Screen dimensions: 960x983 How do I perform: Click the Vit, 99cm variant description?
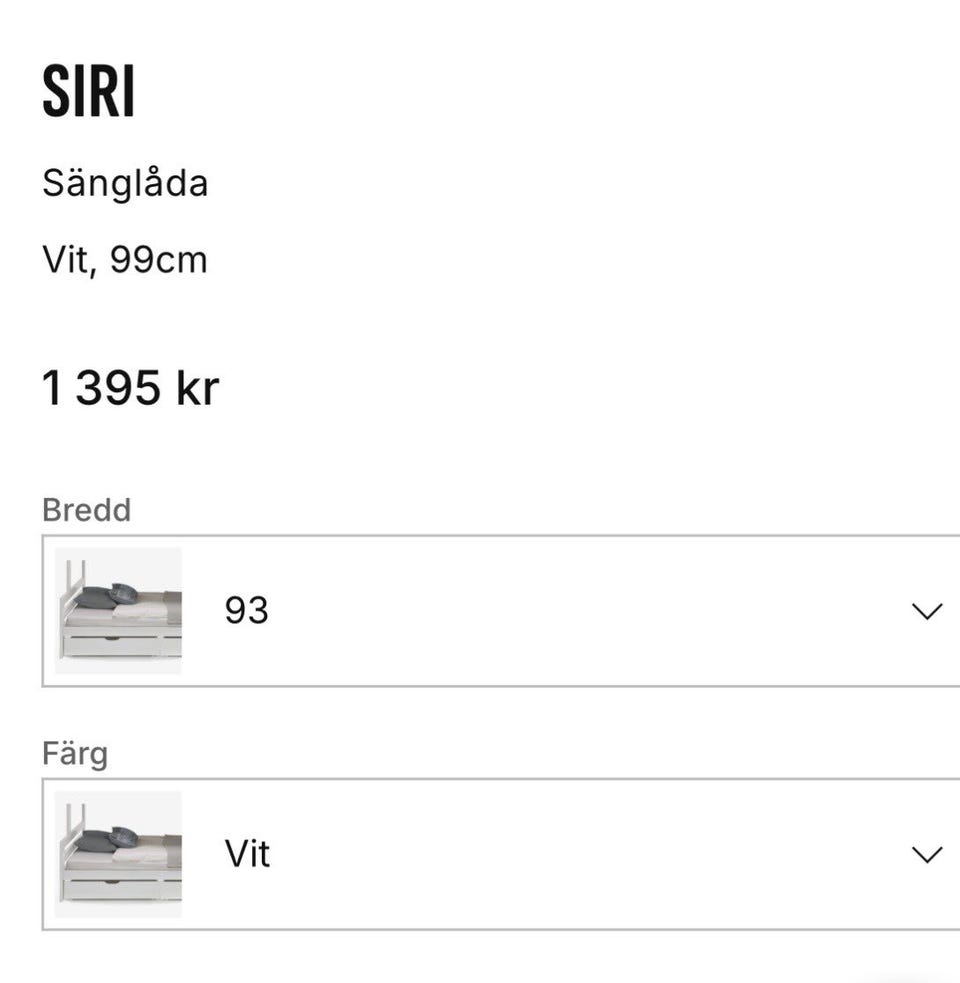click(x=124, y=260)
